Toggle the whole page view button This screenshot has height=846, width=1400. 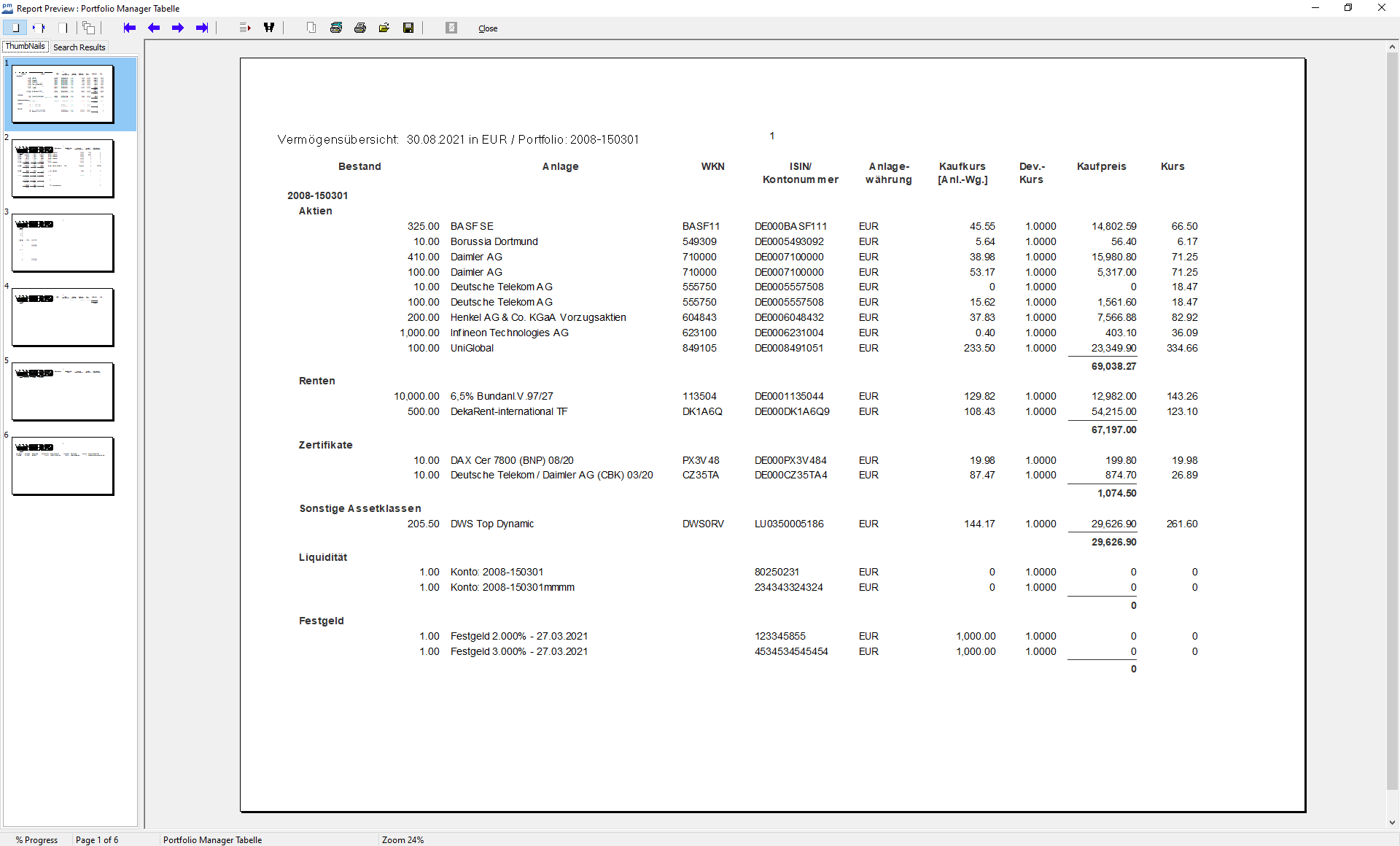point(15,28)
